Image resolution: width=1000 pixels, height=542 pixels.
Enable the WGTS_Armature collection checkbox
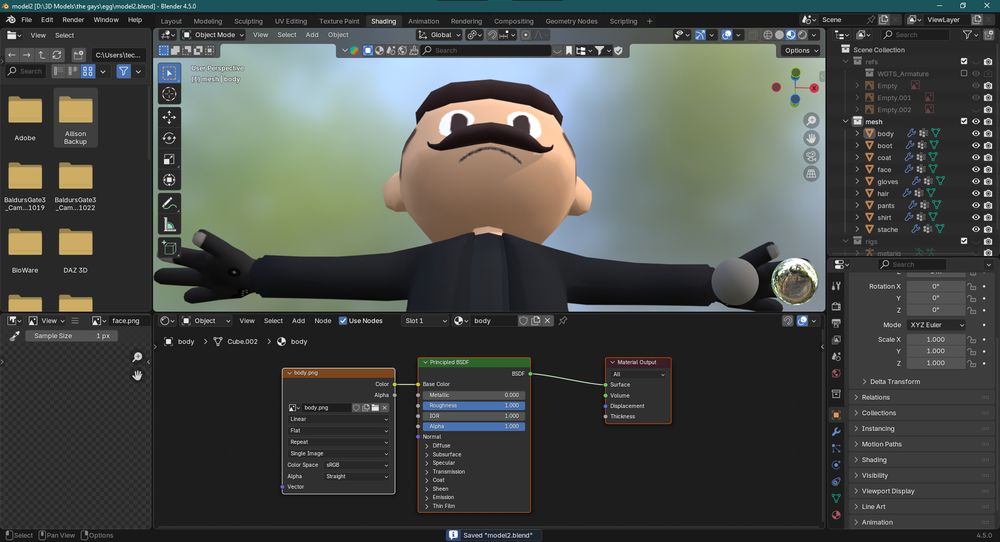pos(964,73)
